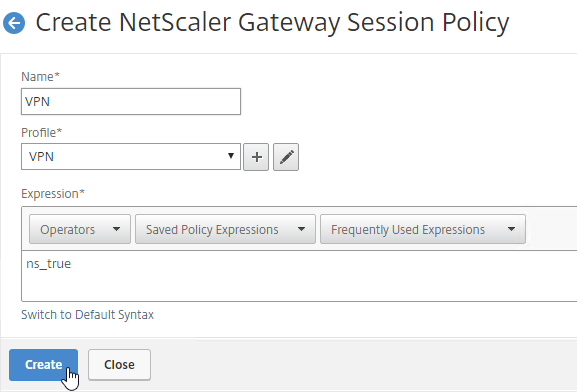The image size is (577, 392).
Task: Click the Create NetScaler Gateway Session Policy heading
Action: pos(272,23)
